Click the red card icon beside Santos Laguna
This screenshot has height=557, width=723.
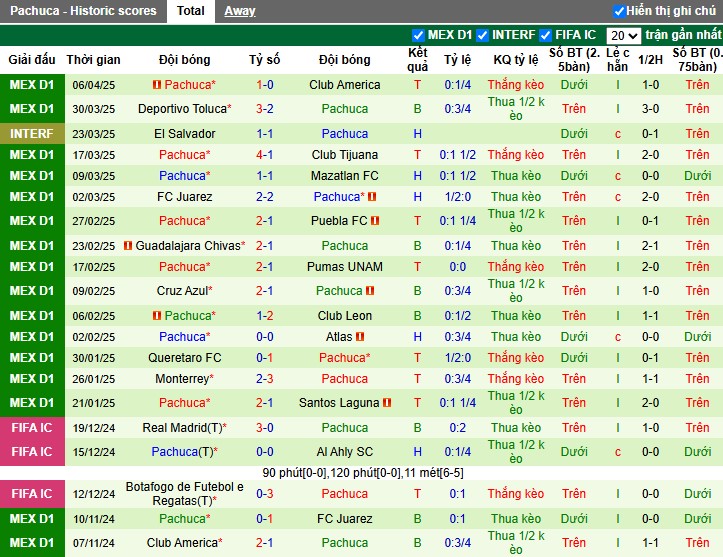coord(387,403)
